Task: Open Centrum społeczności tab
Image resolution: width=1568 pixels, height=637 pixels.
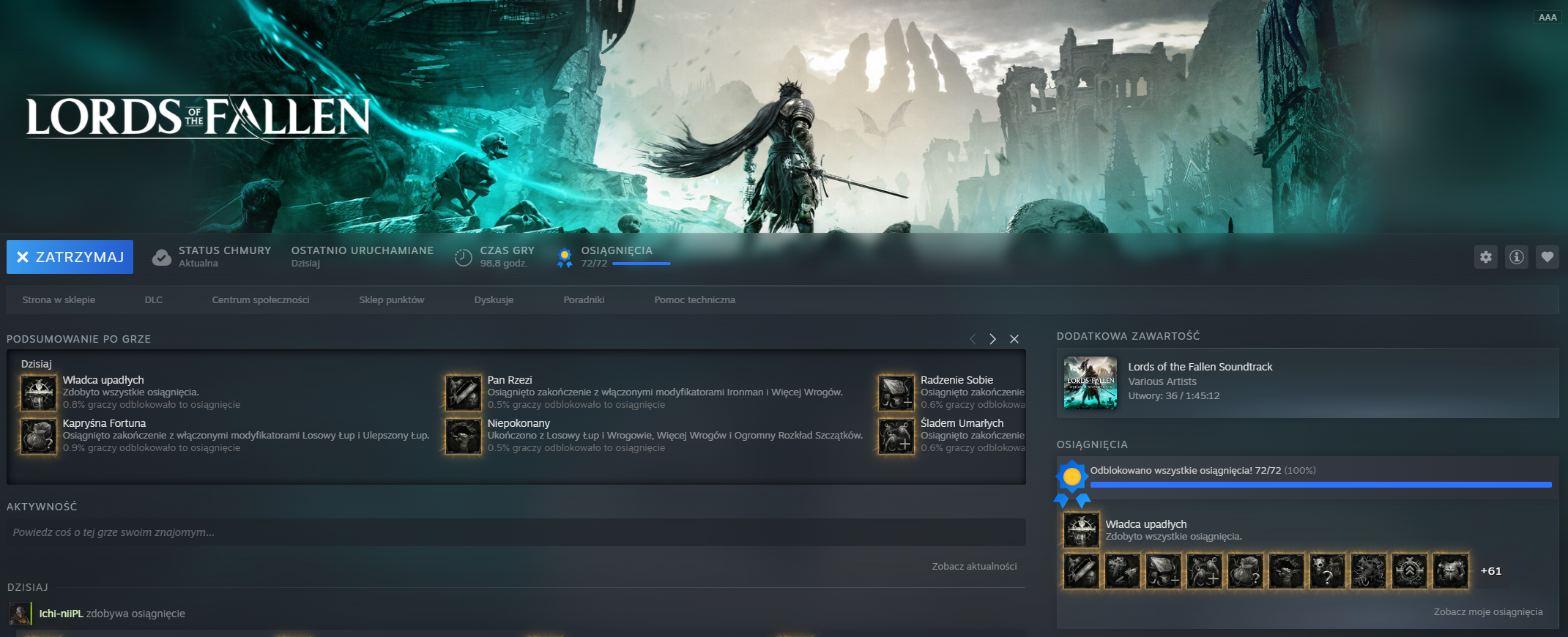Action: [261, 300]
